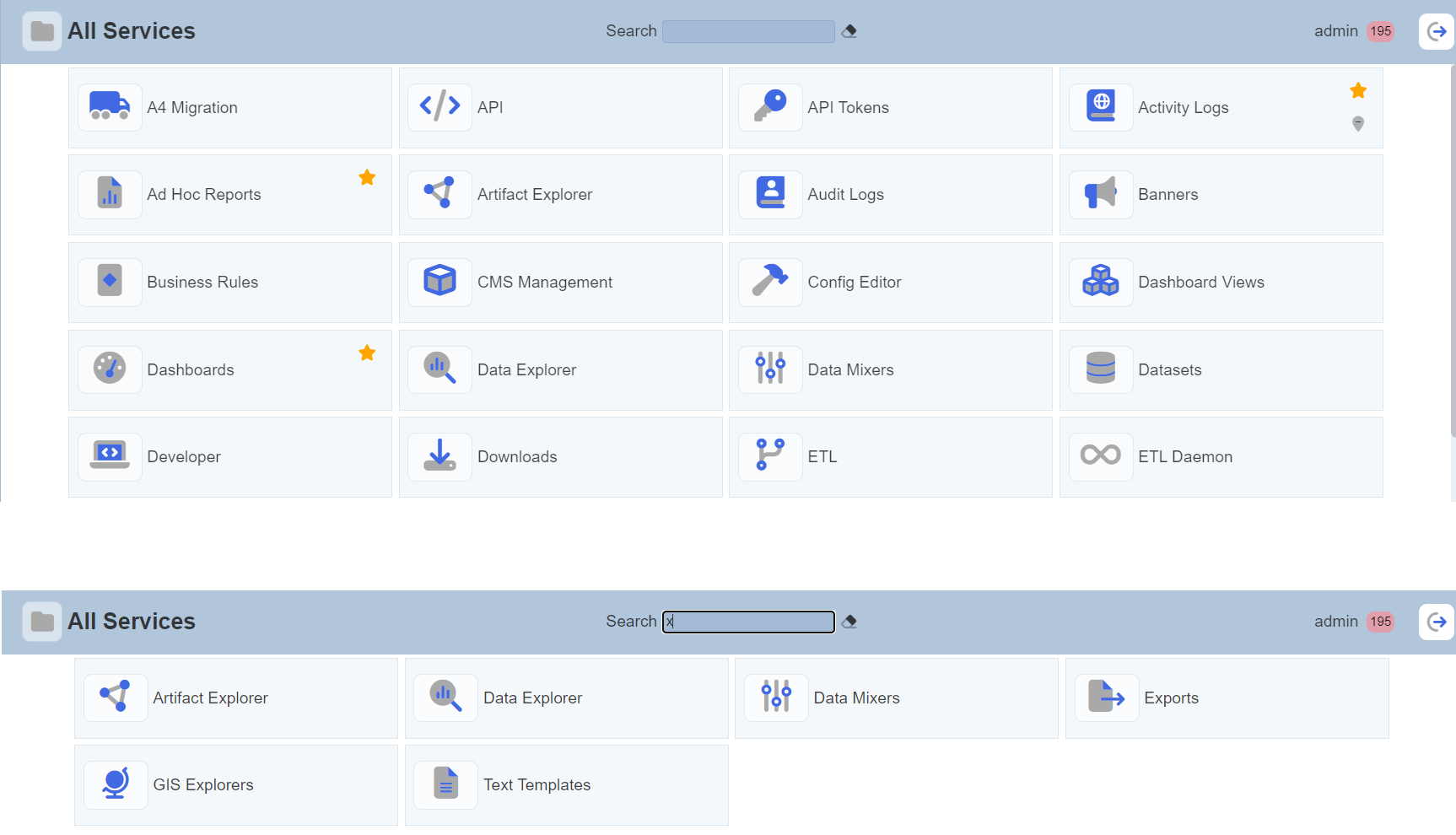This screenshot has width=1456, height=835.
Task: Toggle the favorite star on Ad Hoc Reports
Action: tap(367, 177)
